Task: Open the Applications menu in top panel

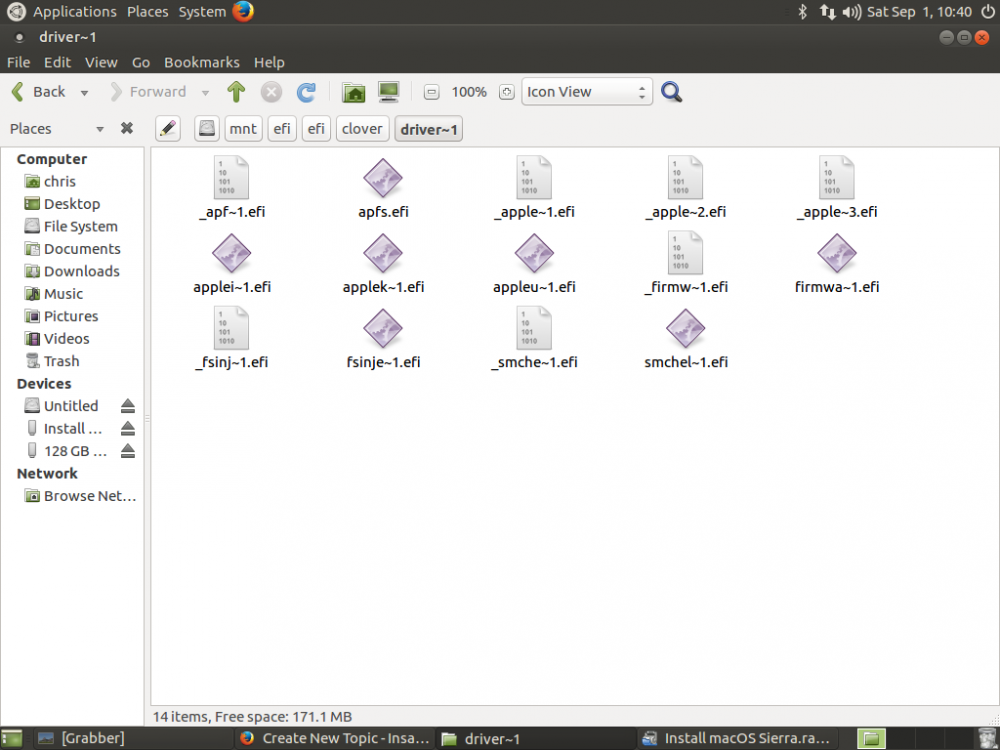Action: pyautogui.click(x=75, y=11)
